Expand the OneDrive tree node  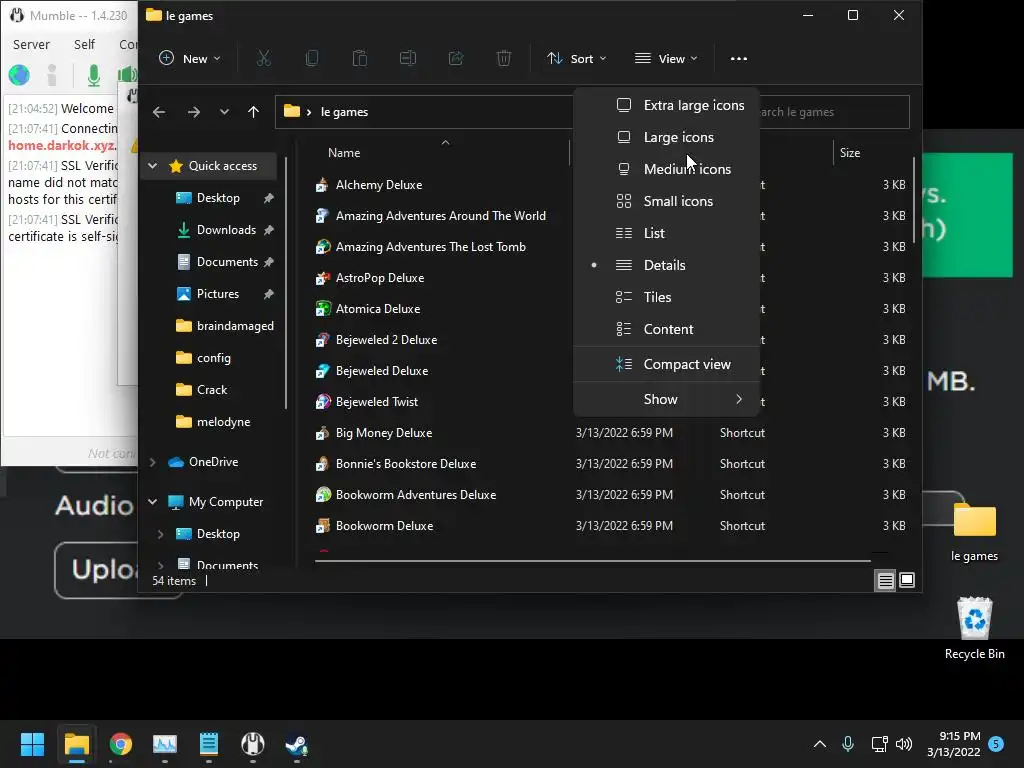152,462
